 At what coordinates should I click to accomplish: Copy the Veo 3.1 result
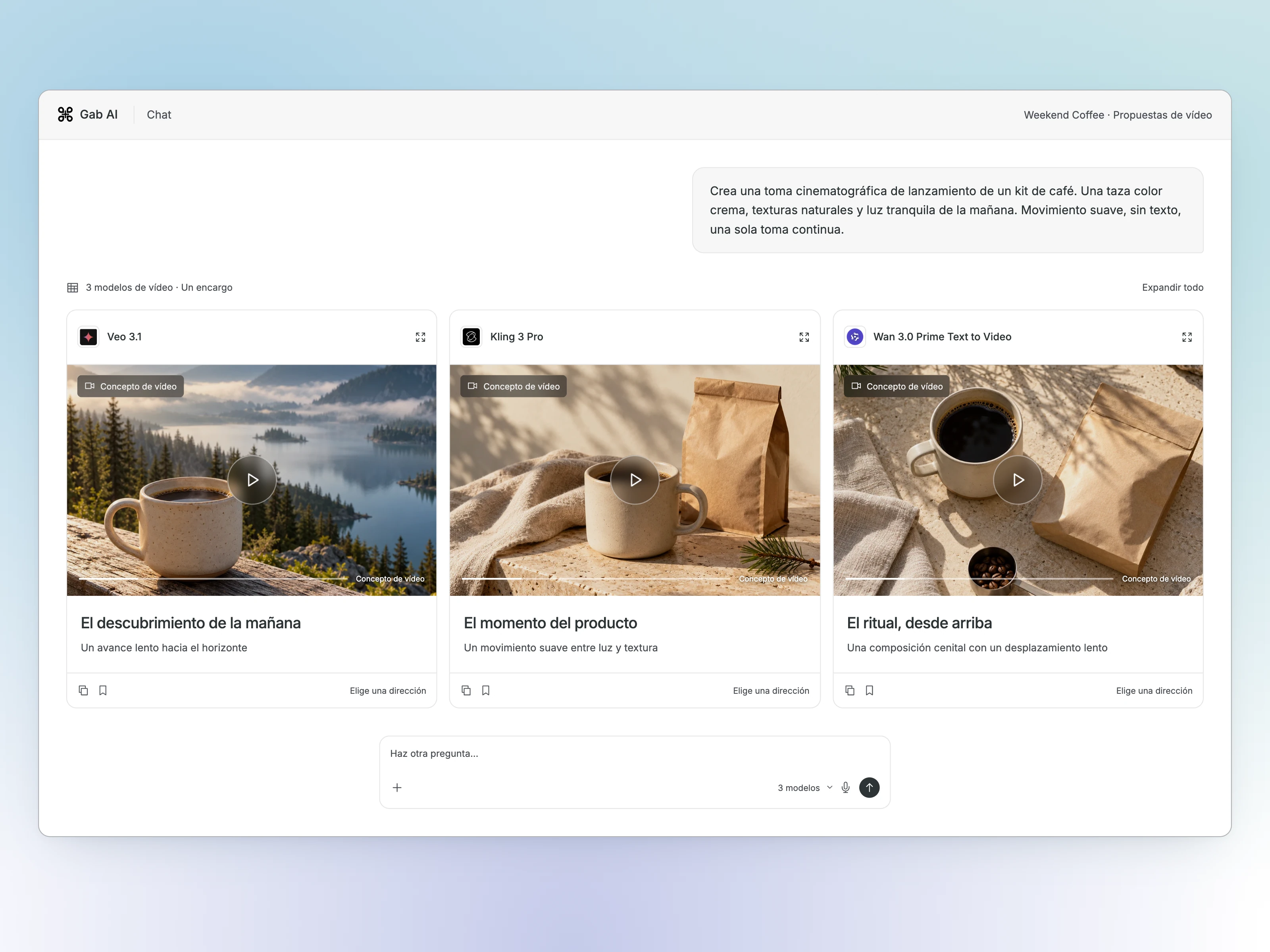[83, 690]
